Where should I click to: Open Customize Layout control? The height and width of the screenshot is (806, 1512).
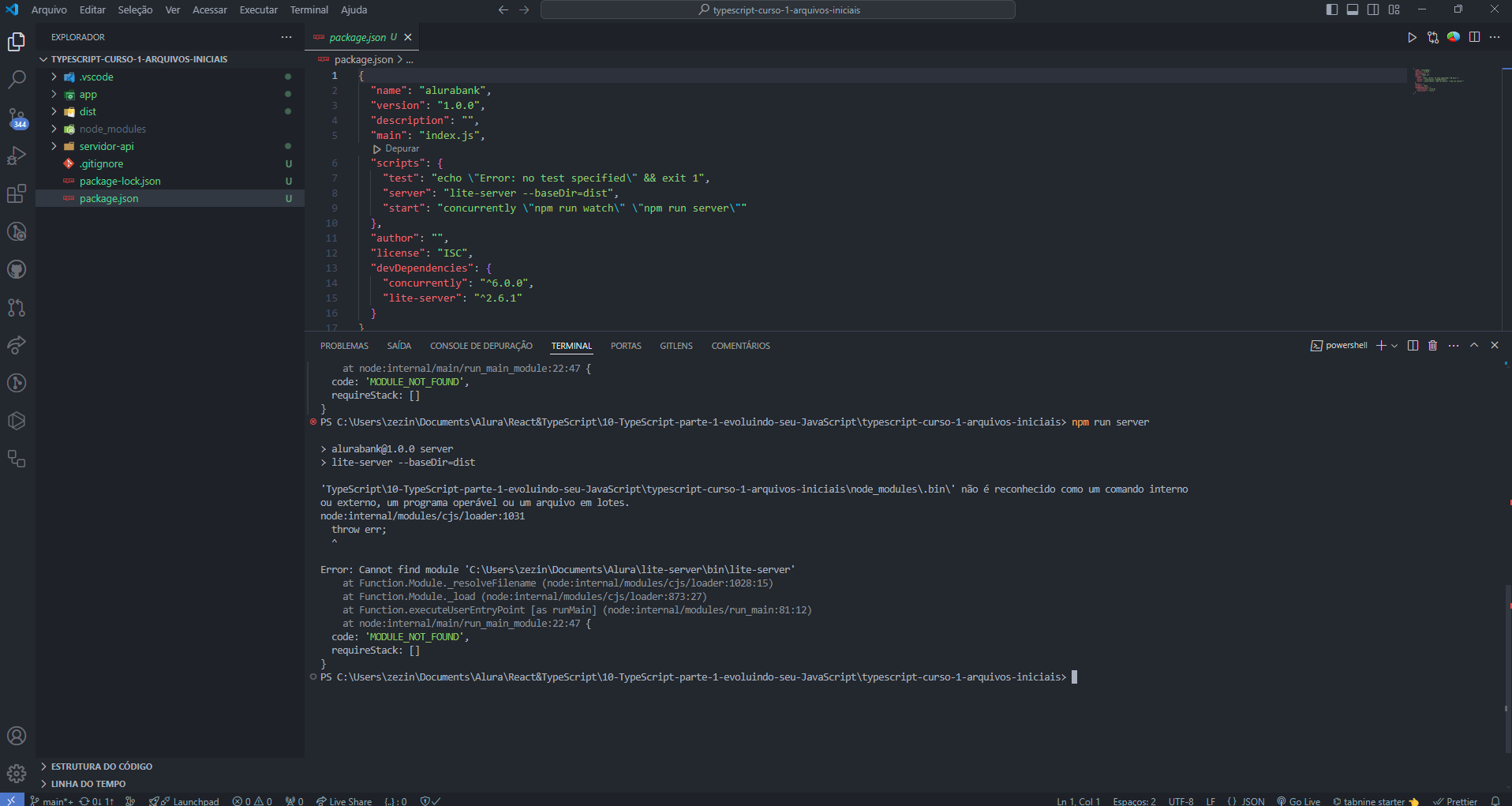pos(1394,9)
